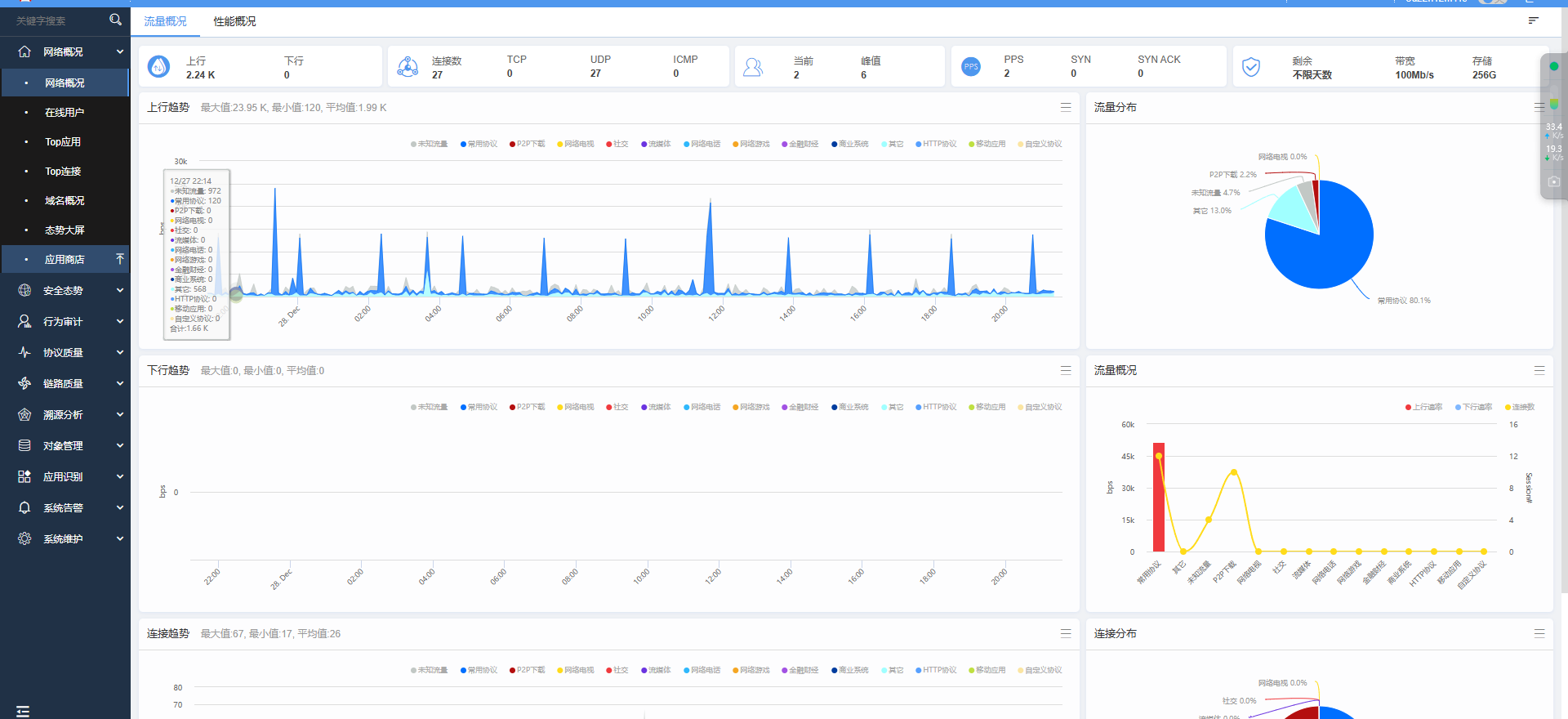The width and height of the screenshot is (1568, 719).
Task: Click the 安全态势 globe icon
Action: coord(24,290)
